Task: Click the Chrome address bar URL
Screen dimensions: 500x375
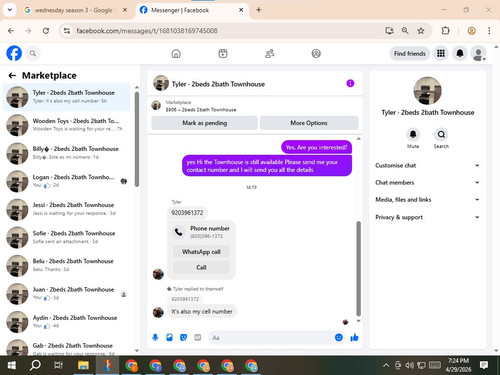Action: [147, 31]
